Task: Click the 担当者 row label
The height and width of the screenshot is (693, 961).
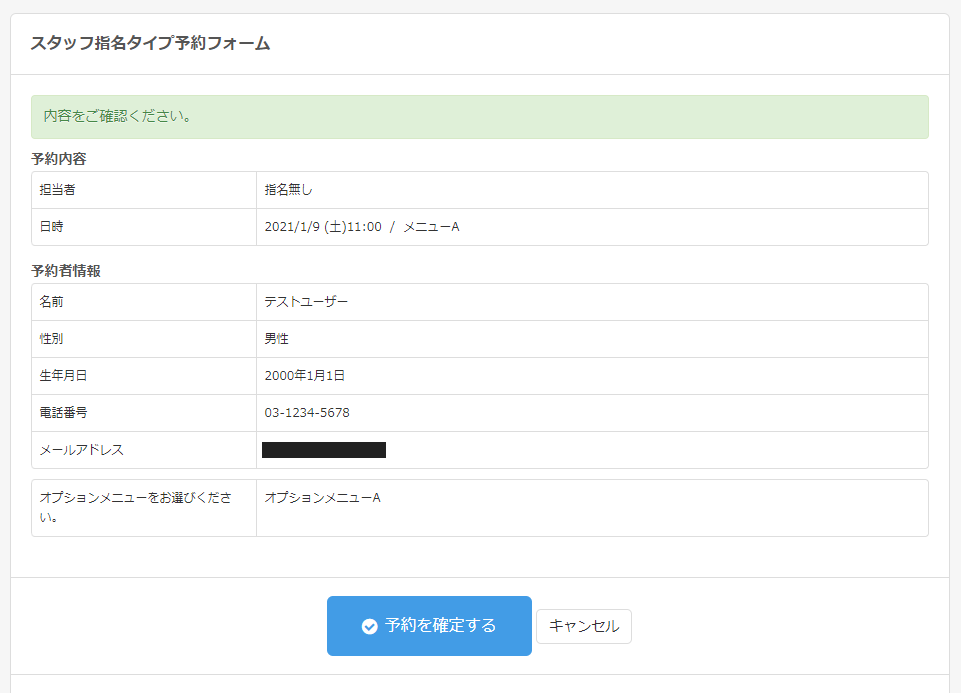Action: 58,190
